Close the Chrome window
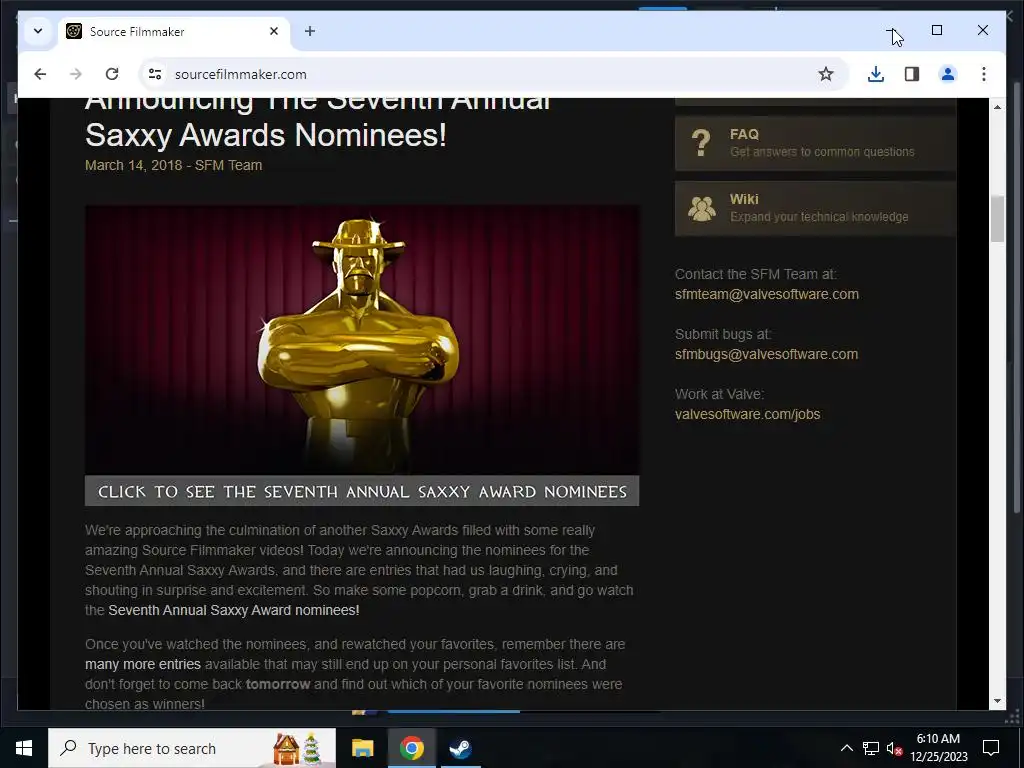Image resolution: width=1024 pixels, height=768 pixels. (983, 30)
